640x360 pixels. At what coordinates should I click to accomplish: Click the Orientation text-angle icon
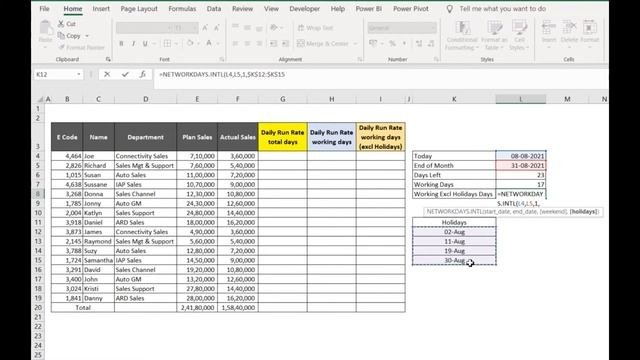(x=274, y=28)
